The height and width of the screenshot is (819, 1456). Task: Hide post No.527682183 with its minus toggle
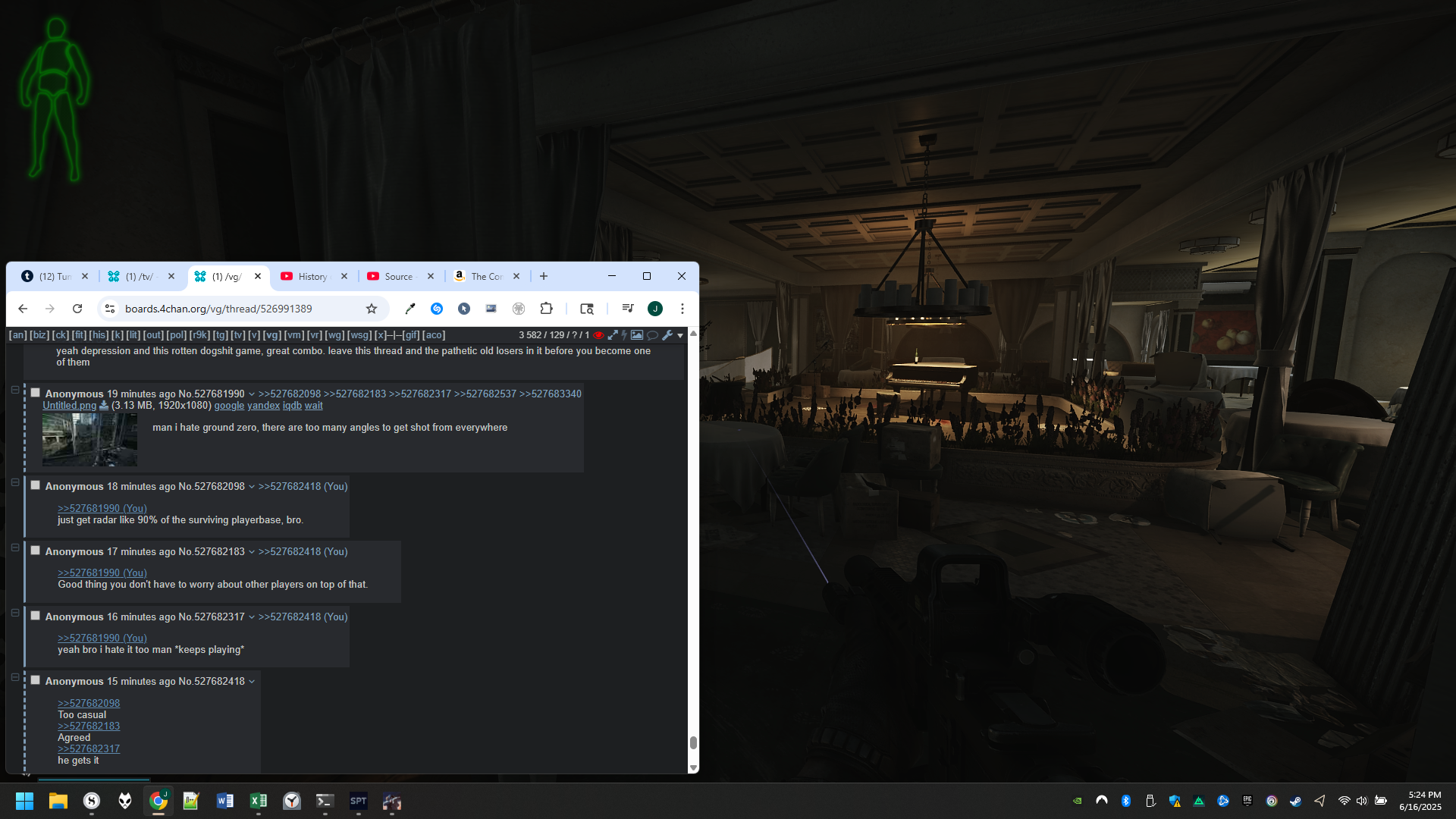click(x=14, y=548)
